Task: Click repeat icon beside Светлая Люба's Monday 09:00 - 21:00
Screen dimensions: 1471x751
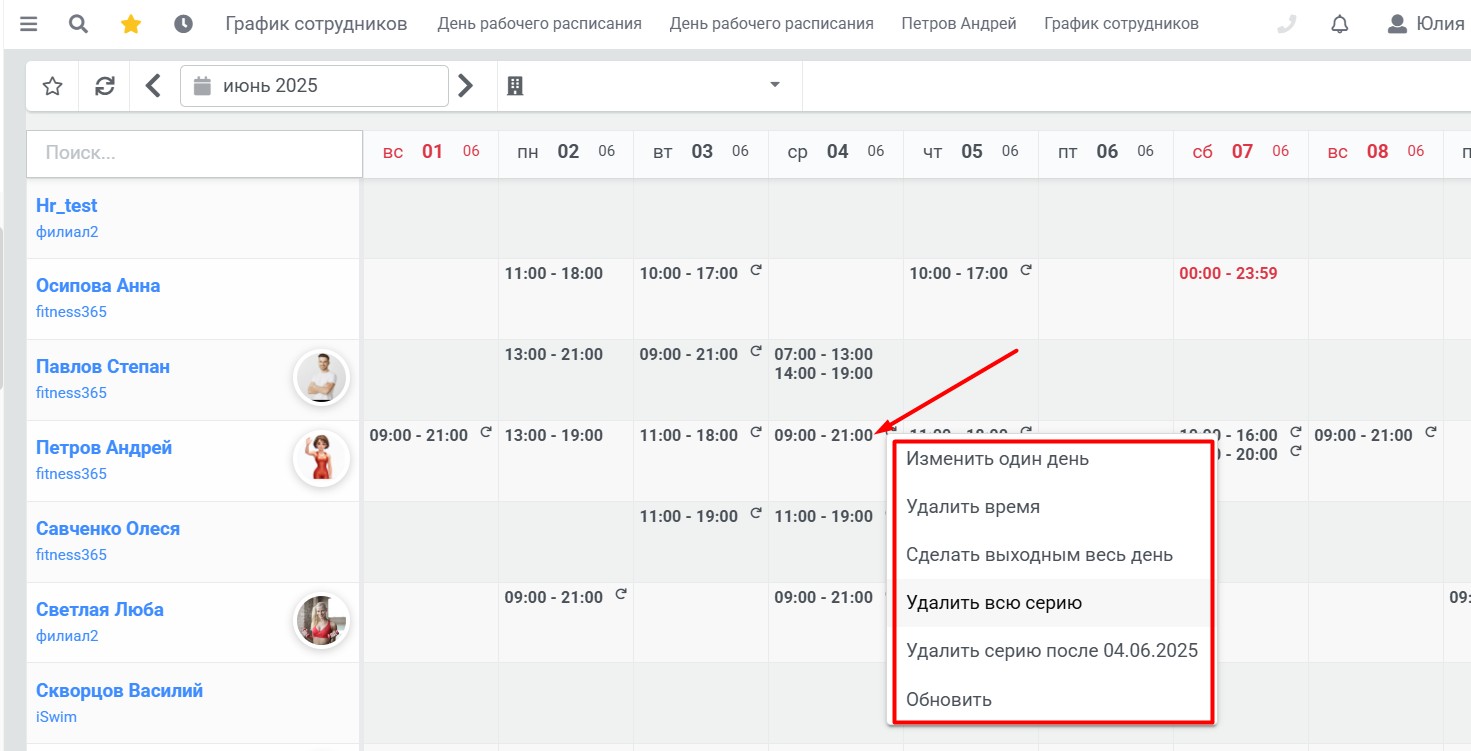Action: click(x=621, y=594)
